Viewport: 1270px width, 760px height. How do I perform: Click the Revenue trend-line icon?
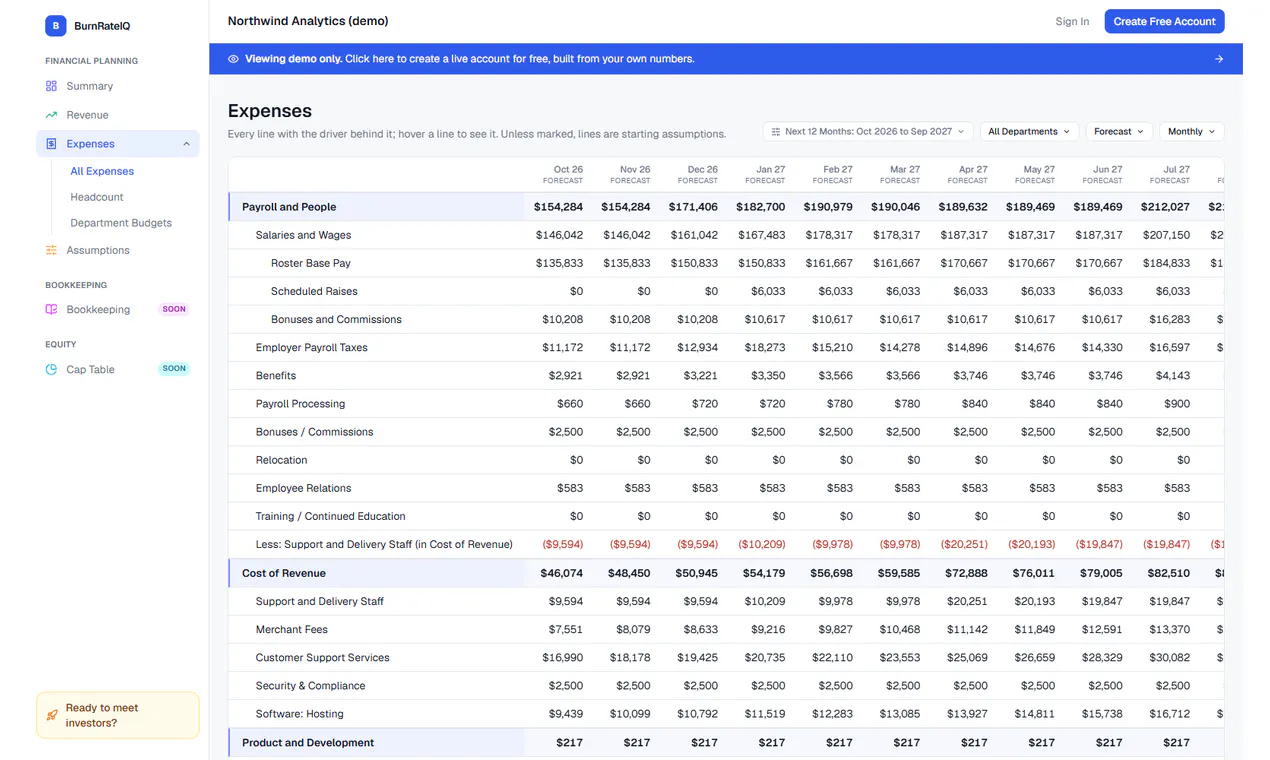tap(52, 115)
